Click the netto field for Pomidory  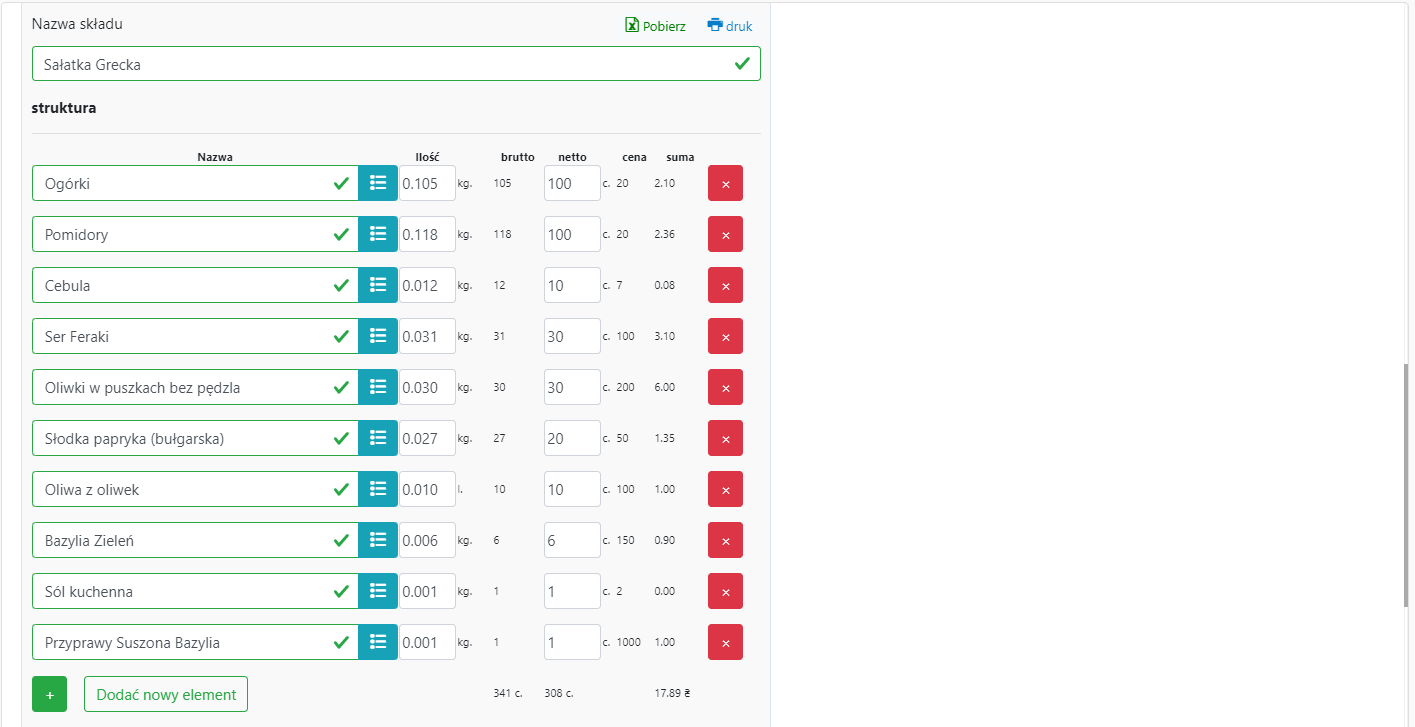tap(572, 234)
